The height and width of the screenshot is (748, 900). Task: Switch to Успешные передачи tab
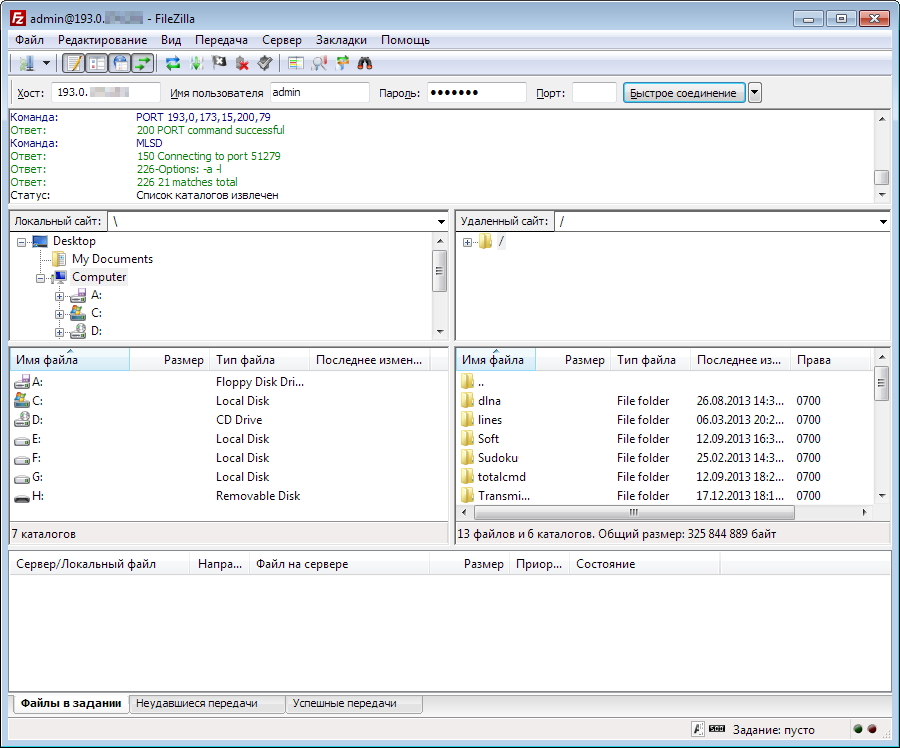coord(344,704)
